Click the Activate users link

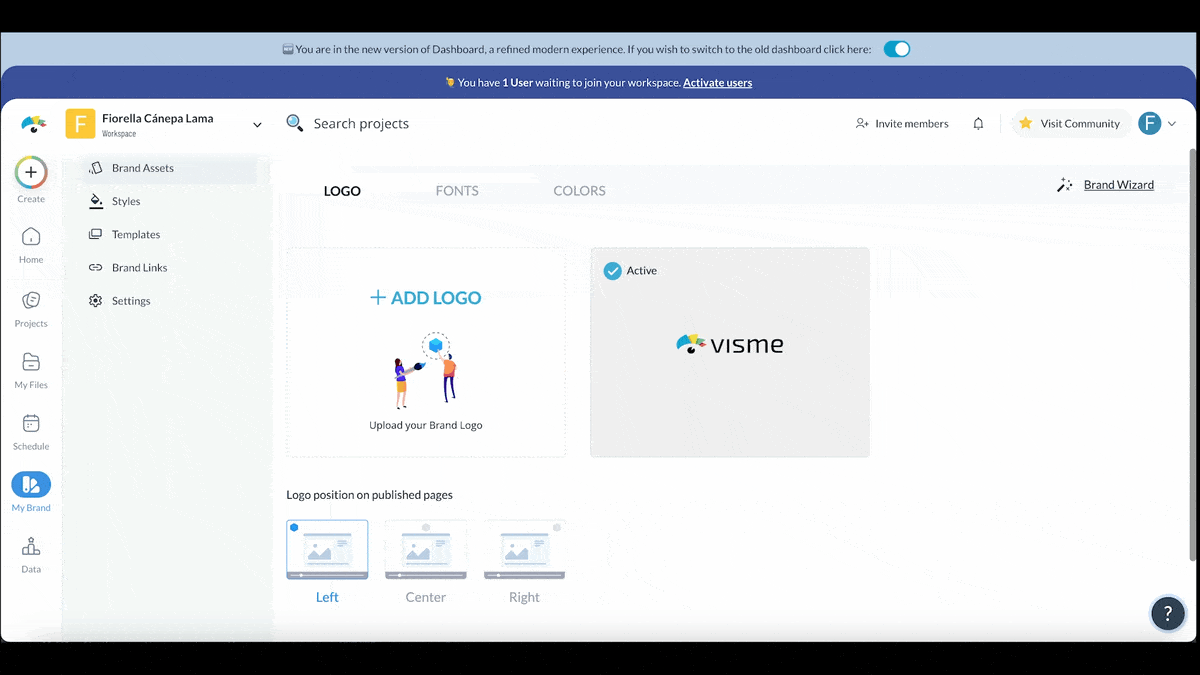coord(717,83)
